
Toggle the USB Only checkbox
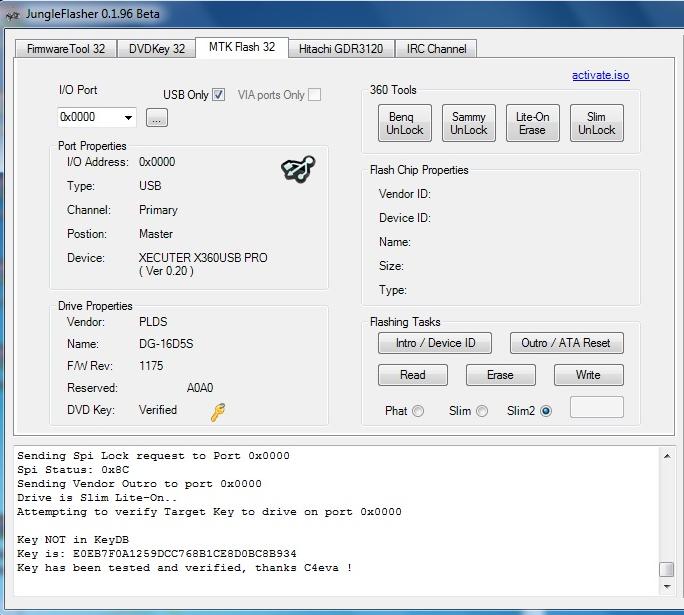pos(219,95)
